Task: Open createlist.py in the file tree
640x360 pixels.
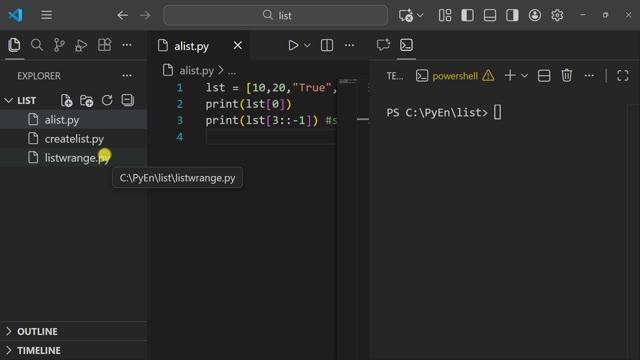Action: pos(73,139)
